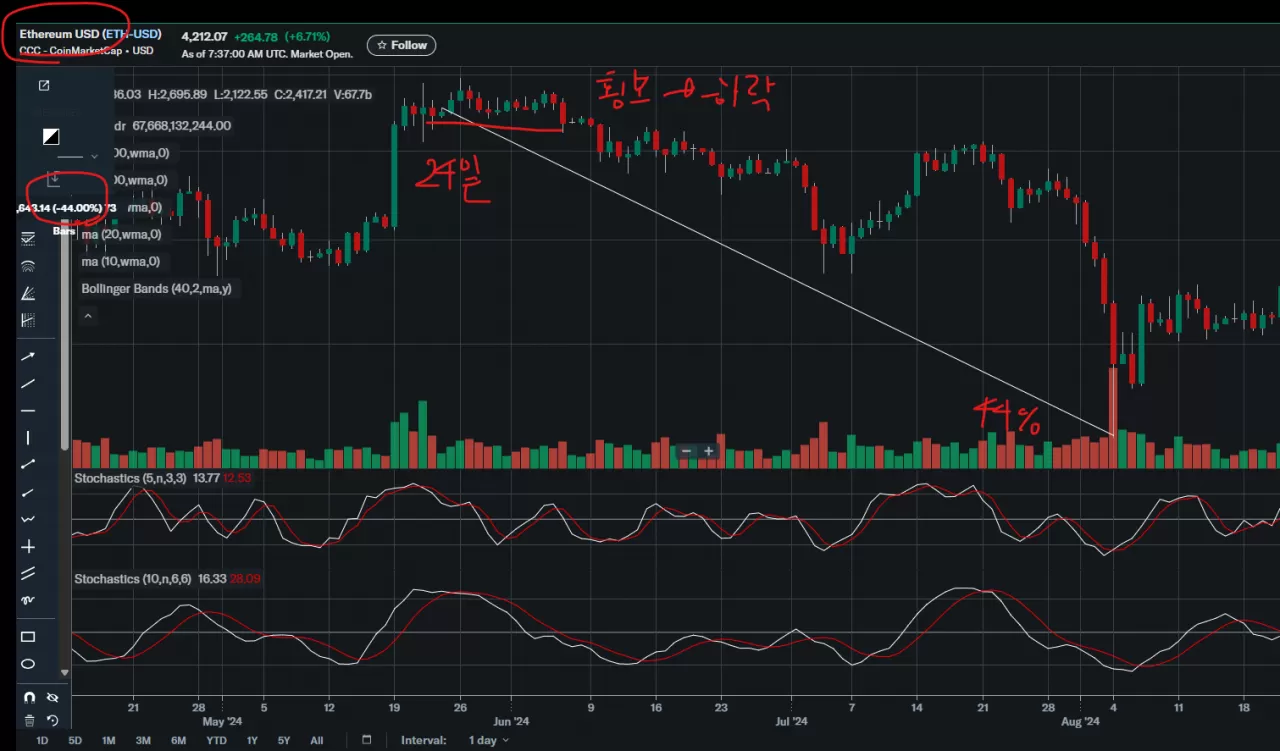The image size is (1280, 751).
Task: Click the trash icon to remove drawings
Action: (29, 720)
